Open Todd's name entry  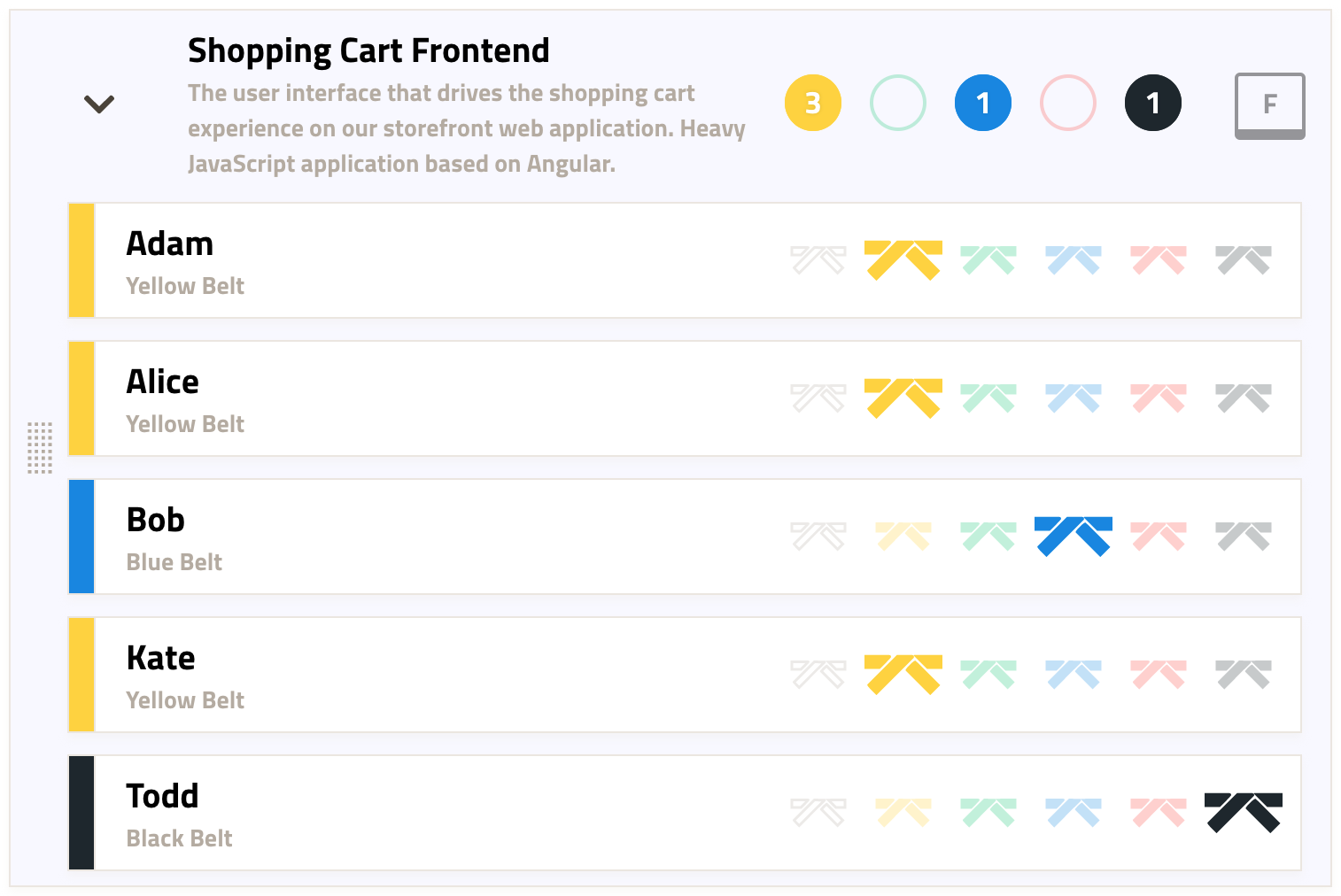point(162,796)
